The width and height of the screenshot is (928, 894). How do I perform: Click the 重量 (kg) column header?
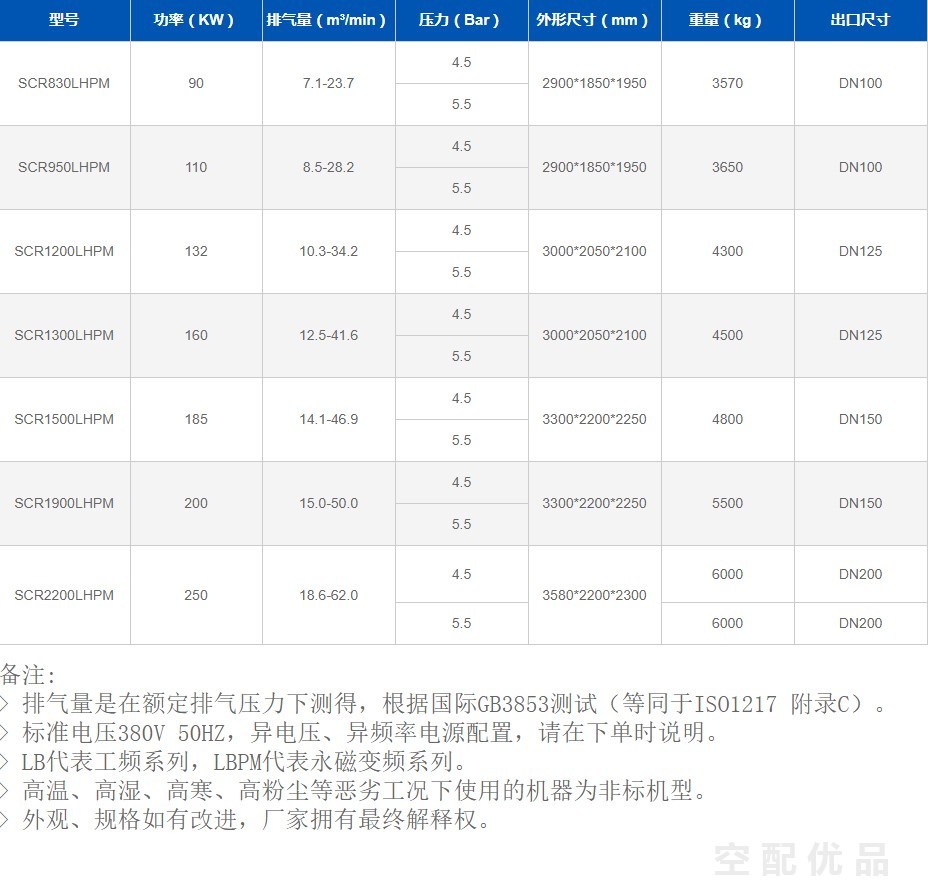click(x=727, y=20)
